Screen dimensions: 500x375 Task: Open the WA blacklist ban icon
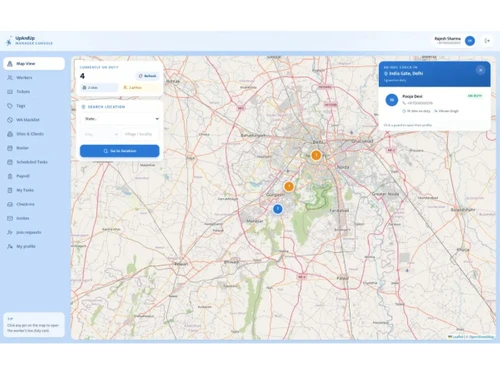tap(10, 120)
